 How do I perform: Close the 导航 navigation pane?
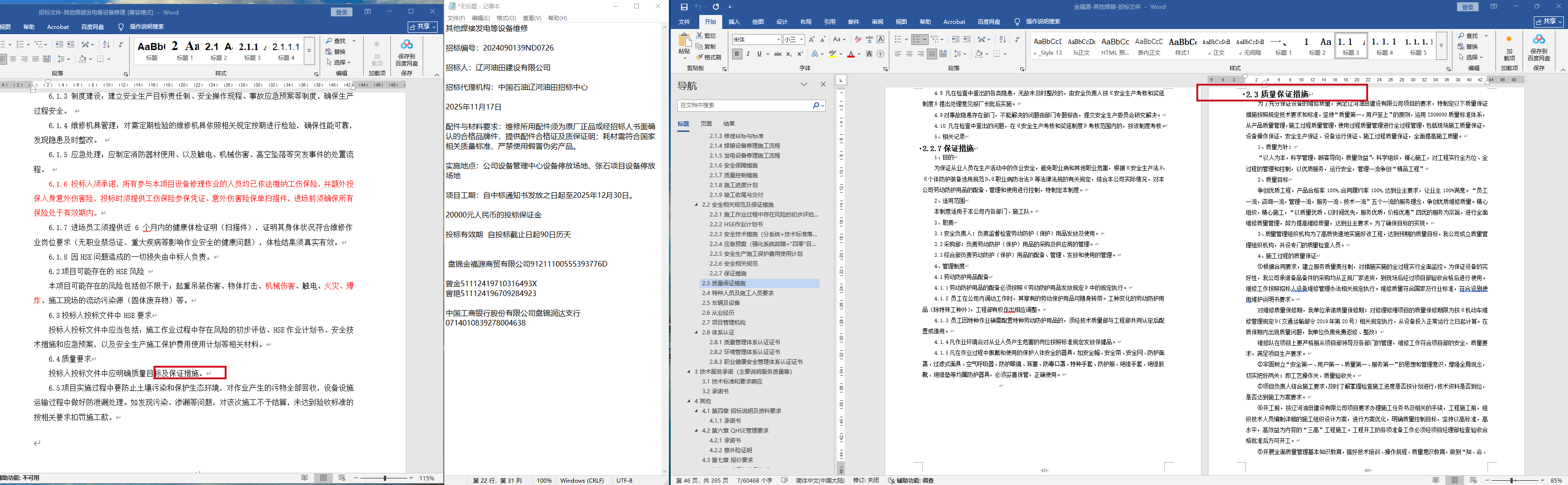[x=823, y=85]
